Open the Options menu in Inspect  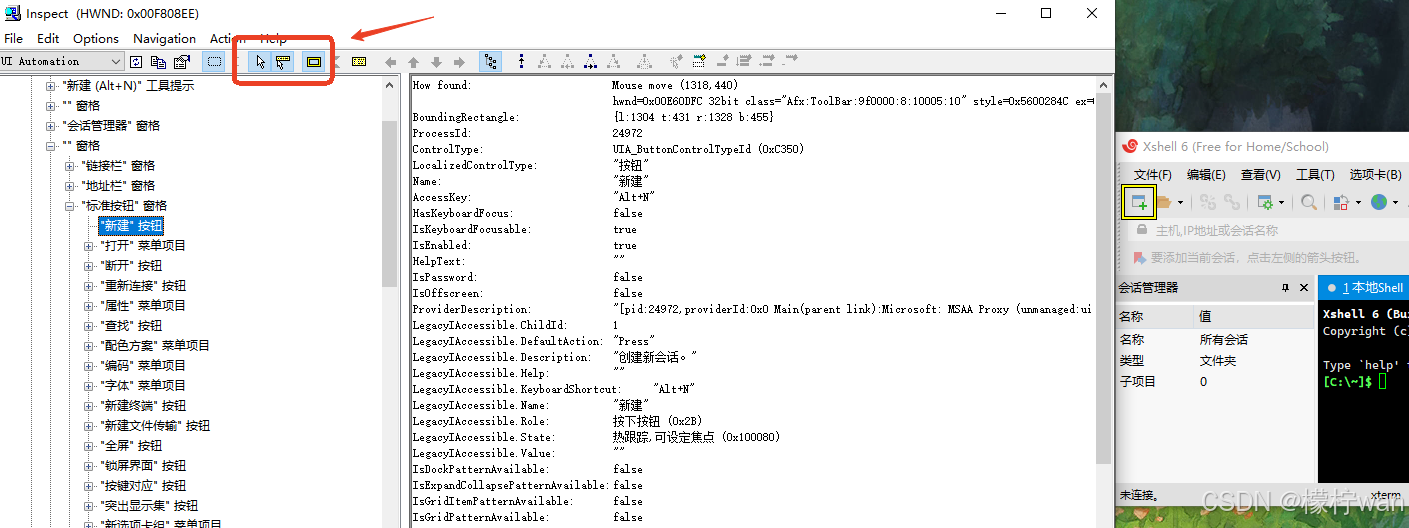[x=96, y=39]
